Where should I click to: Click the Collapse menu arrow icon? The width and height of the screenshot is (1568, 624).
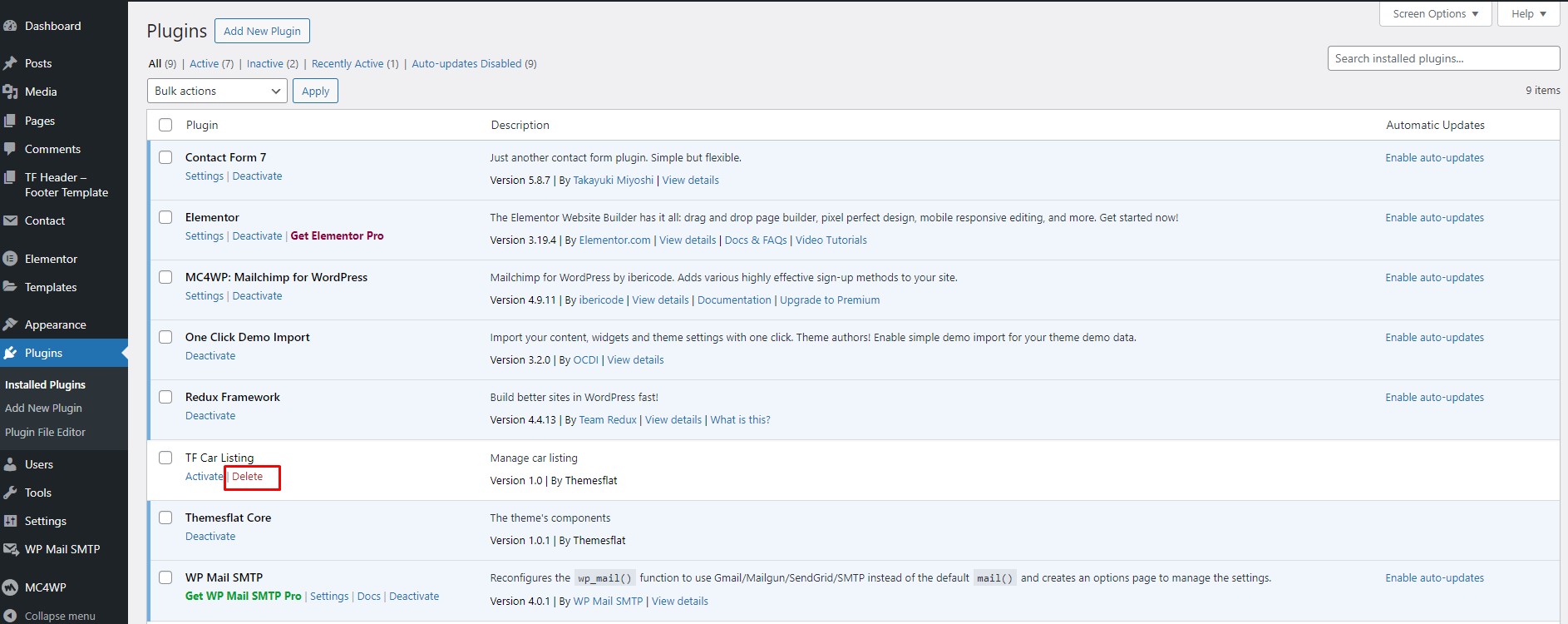click(10, 616)
